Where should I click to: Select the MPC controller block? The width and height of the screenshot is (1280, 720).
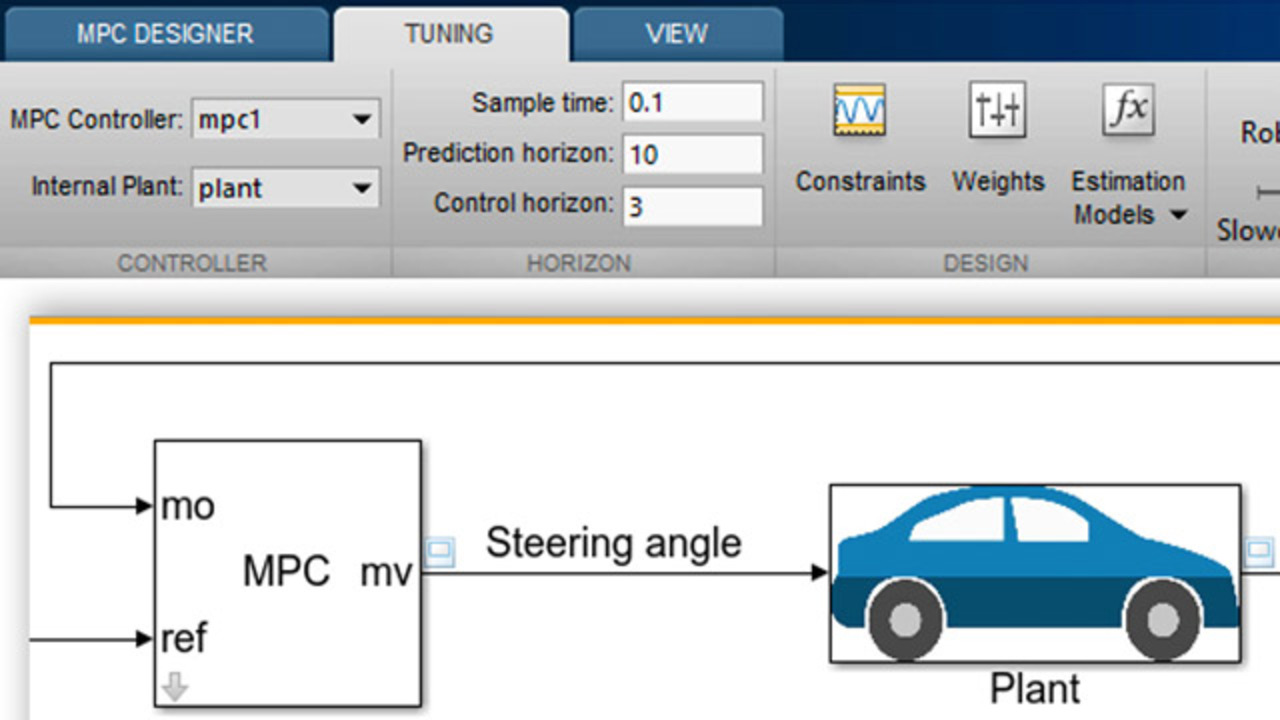(x=287, y=572)
